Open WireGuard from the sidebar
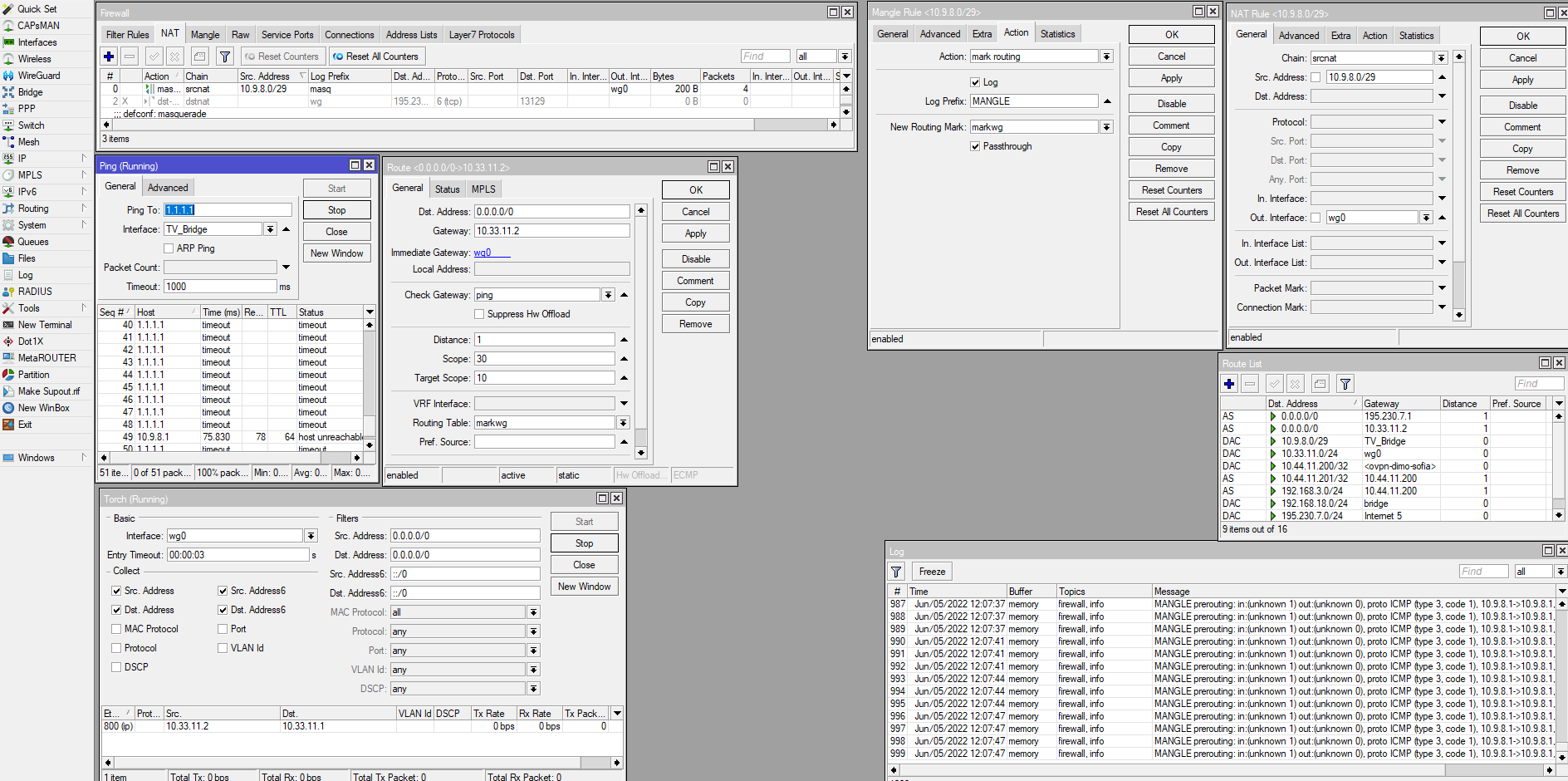 pos(39,76)
